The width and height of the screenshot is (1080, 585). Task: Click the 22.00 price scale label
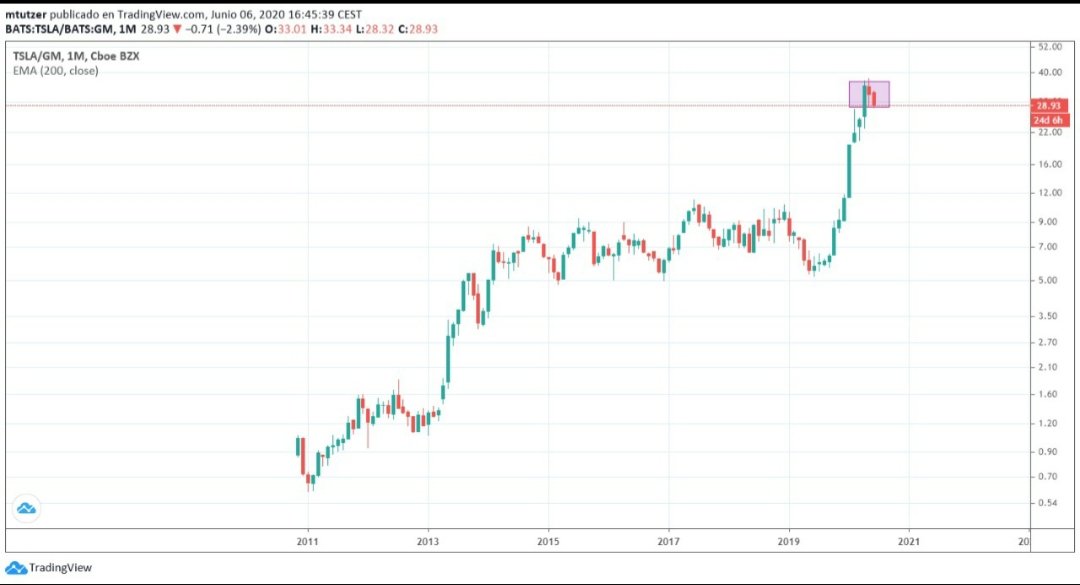coord(1050,132)
